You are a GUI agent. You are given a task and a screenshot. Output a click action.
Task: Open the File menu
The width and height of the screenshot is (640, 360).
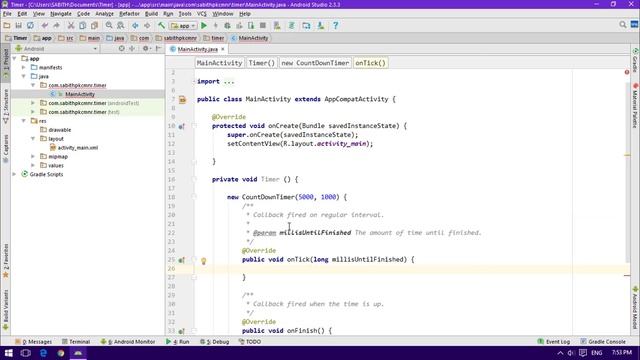7,13
